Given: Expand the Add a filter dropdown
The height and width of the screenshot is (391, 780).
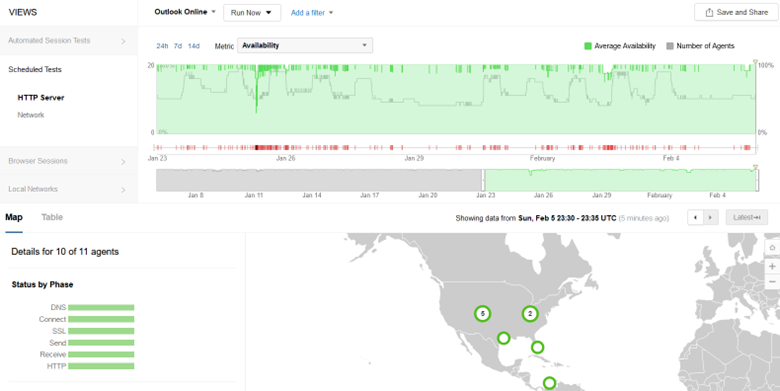Looking at the screenshot, I should pyautogui.click(x=312, y=13).
